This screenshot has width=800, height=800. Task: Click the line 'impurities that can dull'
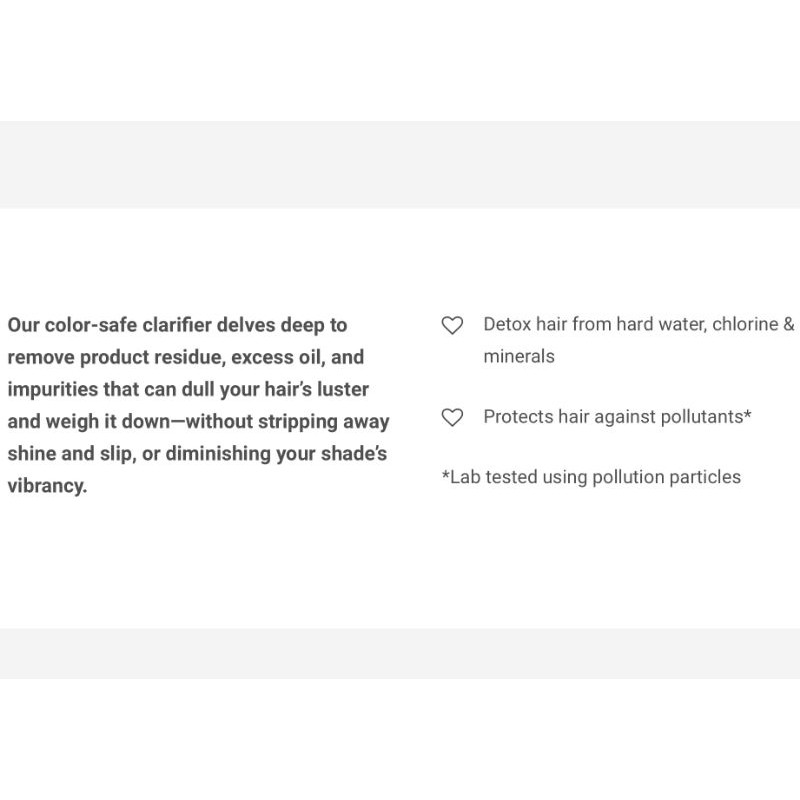pyautogui.click(x=188, y=389)
